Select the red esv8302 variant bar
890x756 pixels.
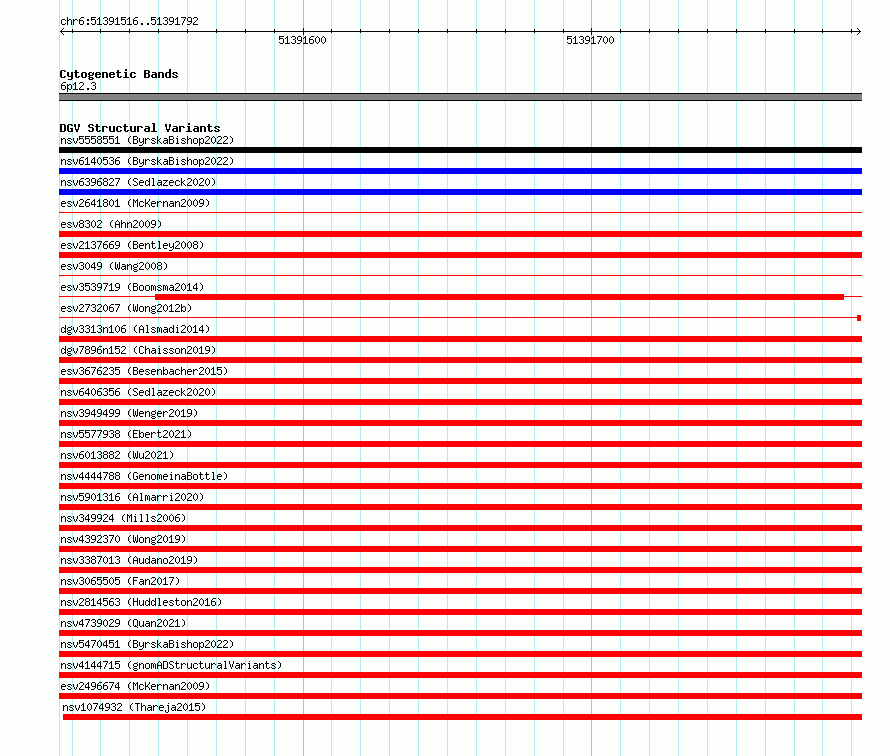460,234
